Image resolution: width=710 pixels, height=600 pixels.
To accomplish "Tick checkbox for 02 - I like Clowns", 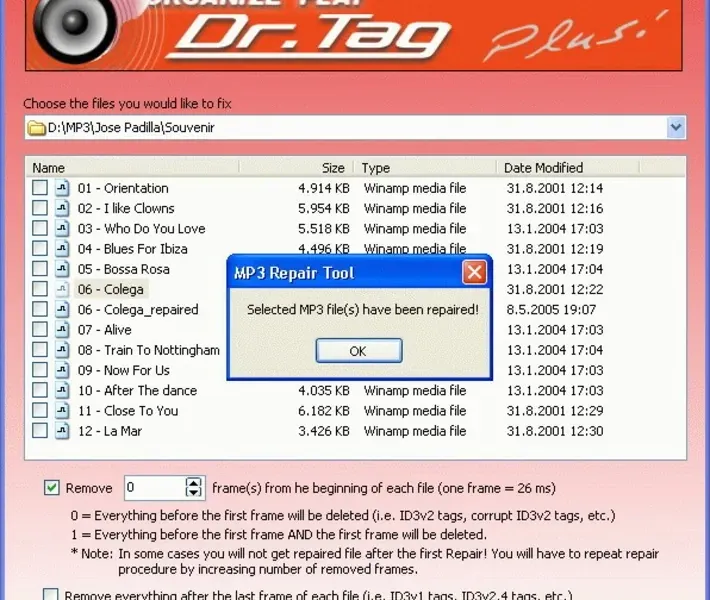I will tap(40, 208).
